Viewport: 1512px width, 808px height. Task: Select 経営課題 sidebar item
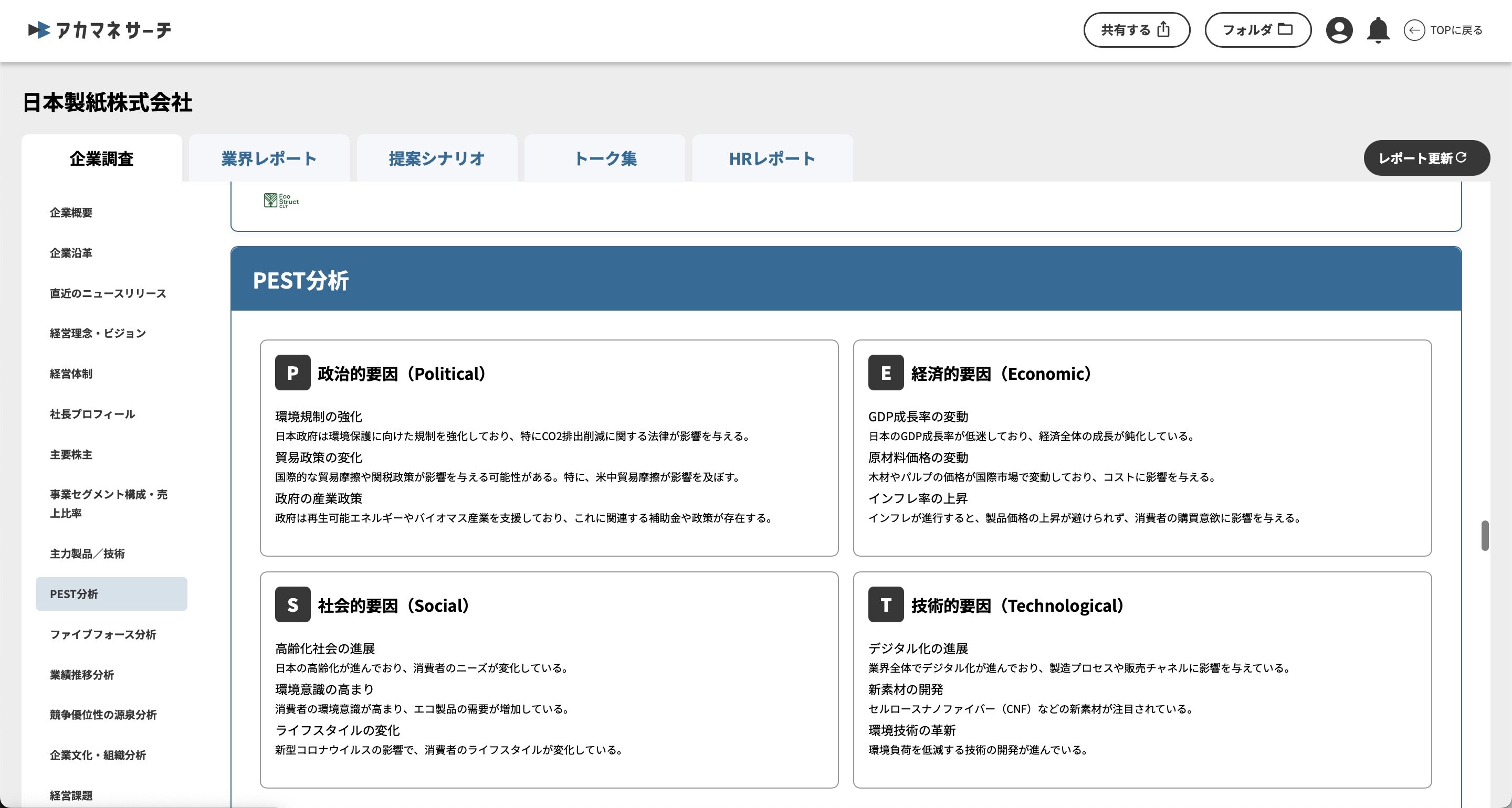point(71,796)
